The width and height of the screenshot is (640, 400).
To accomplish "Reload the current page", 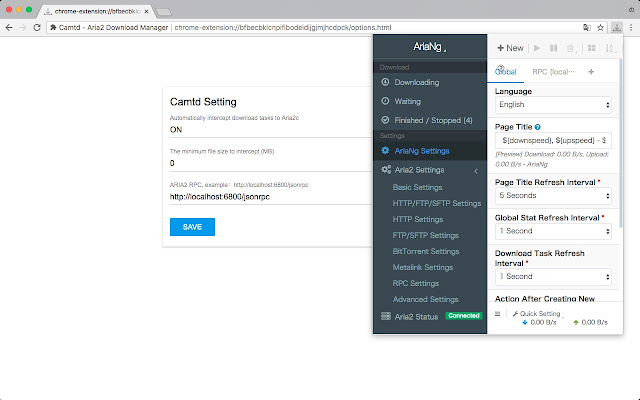I will [37, 27].
